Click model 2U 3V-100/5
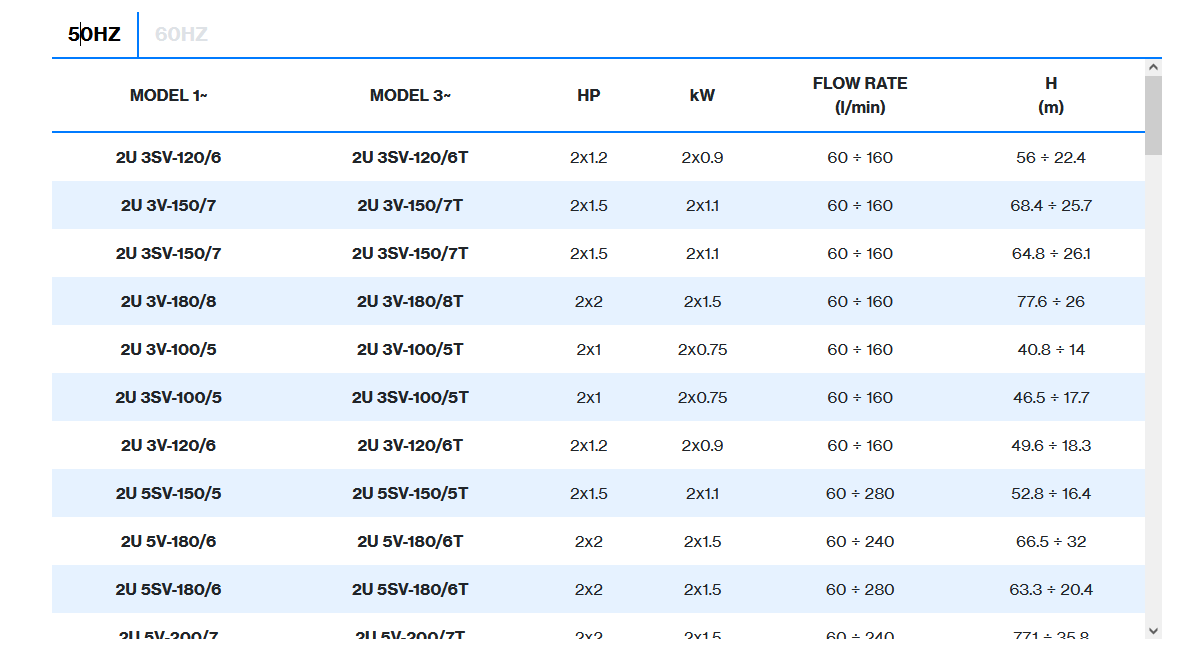Screen dimensions: 1196x658 coord(168,350)
